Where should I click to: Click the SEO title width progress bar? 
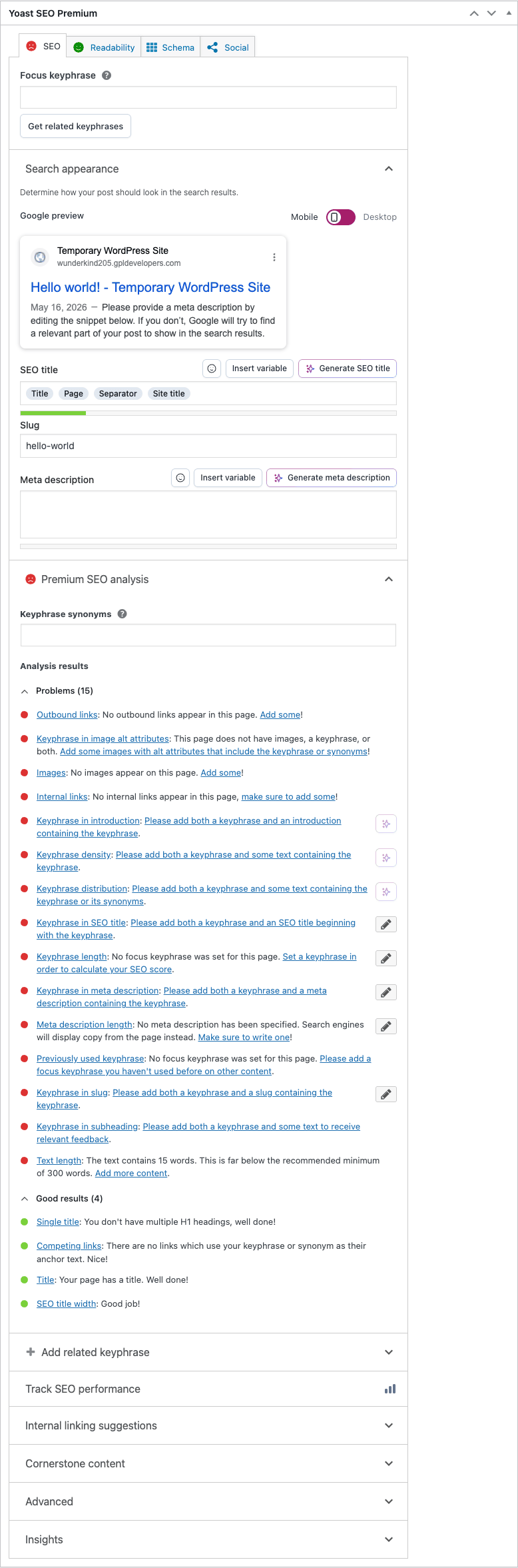208,413
